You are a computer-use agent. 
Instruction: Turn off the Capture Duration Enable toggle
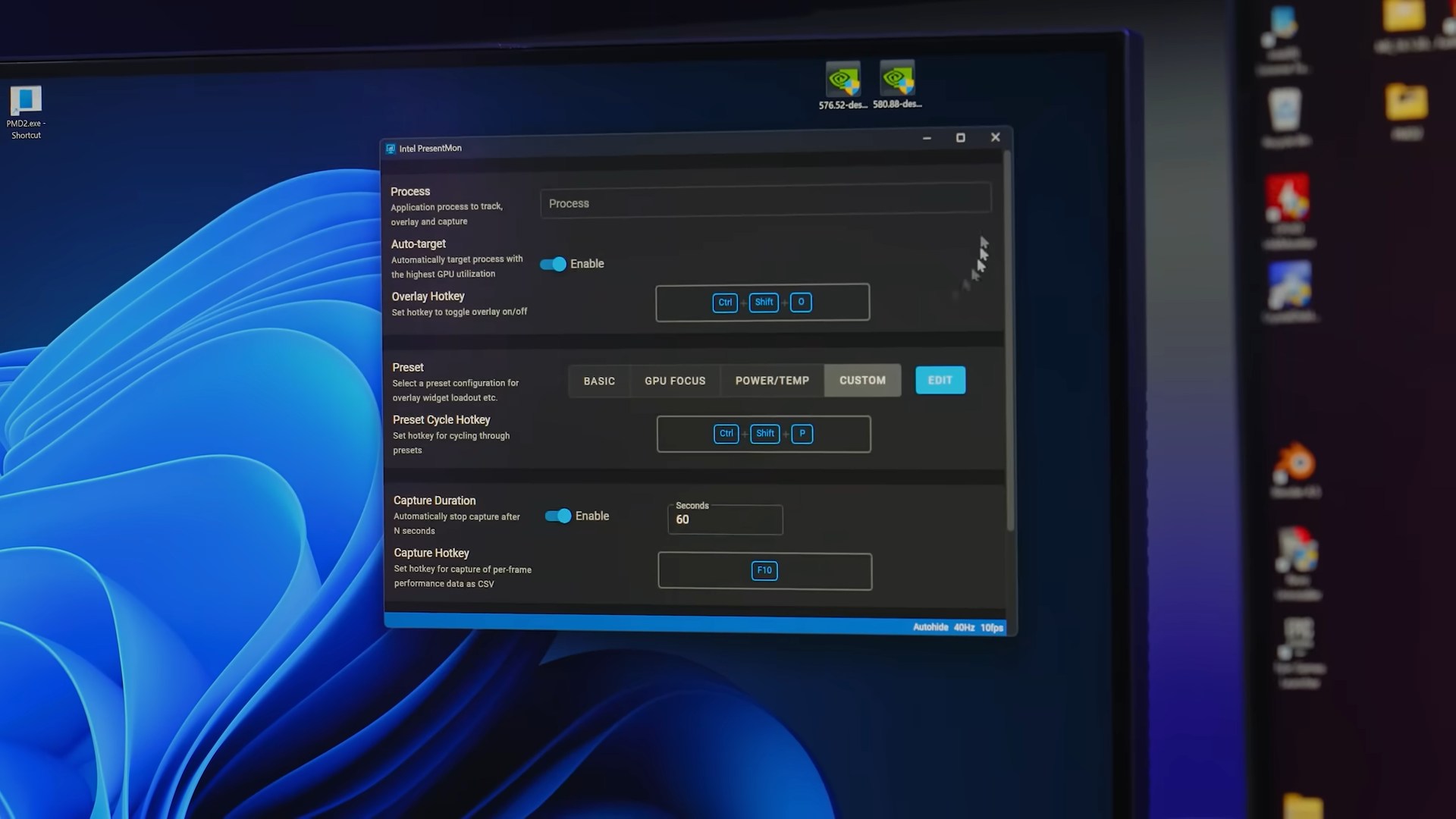point(558,516)
